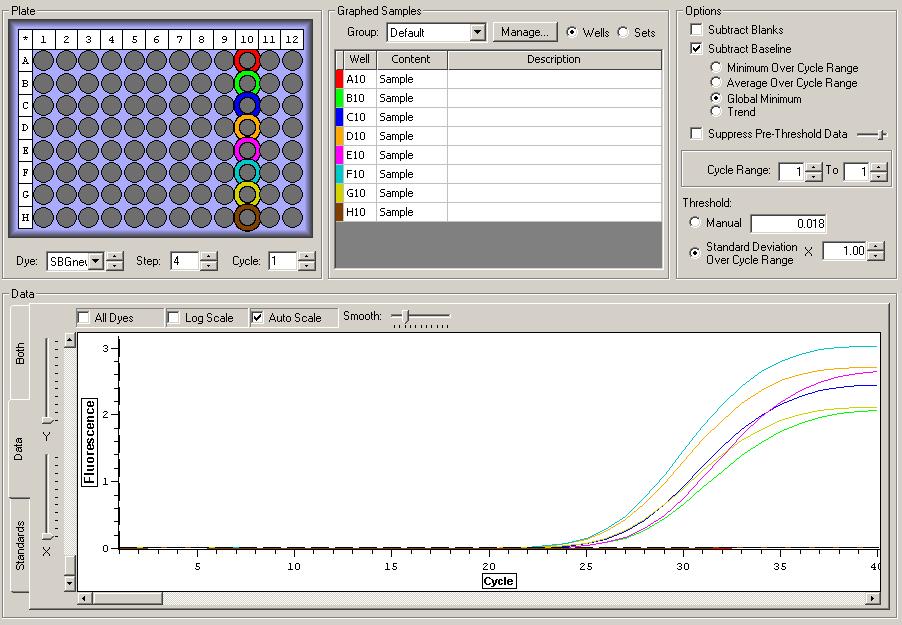Click the plate Cycle spinner arrows

[x=307, y=261]
